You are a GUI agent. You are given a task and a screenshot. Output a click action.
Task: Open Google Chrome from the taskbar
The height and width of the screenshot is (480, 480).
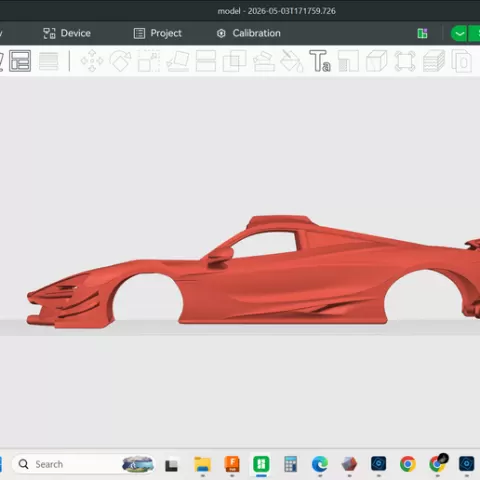click(x=408, y=464)
